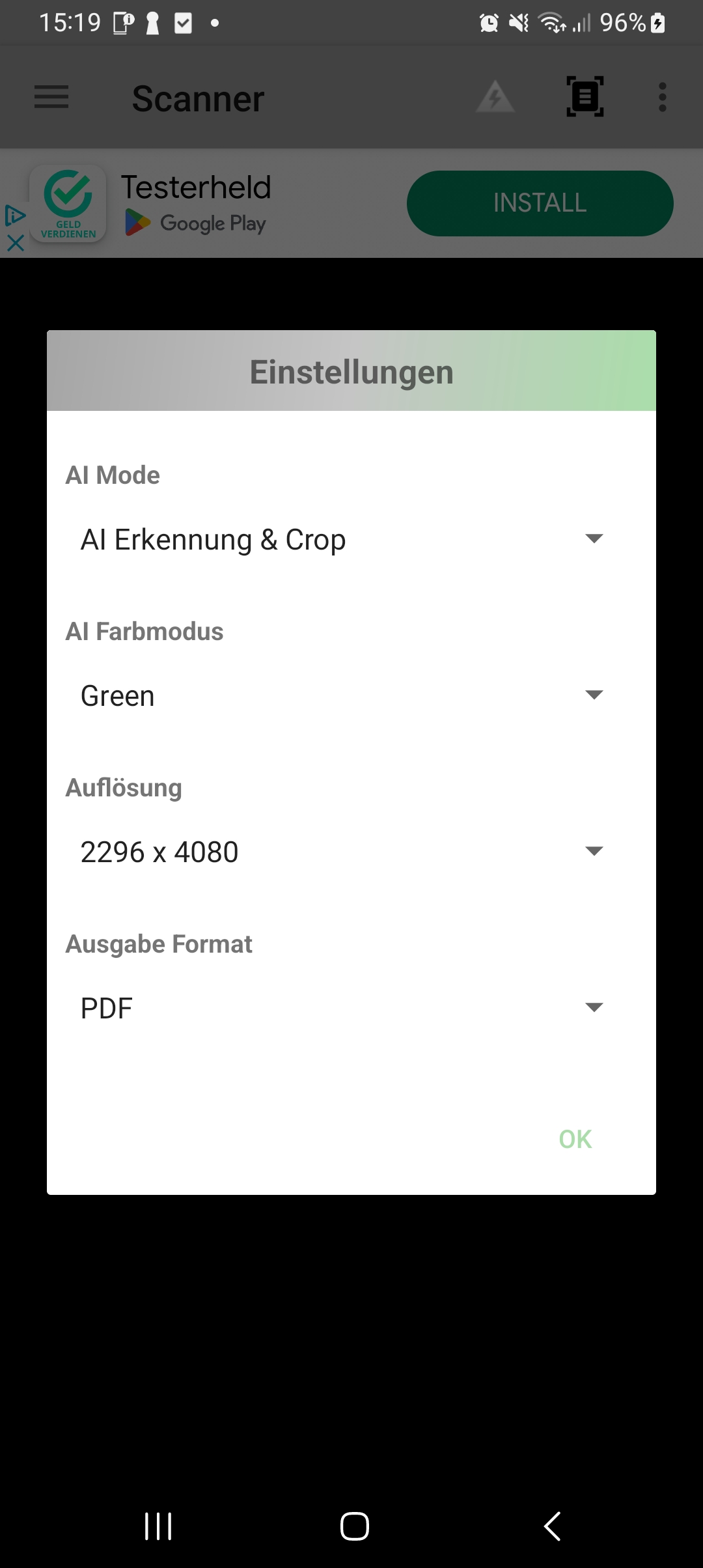Tap the Android back navigation button
This screenshot has width=703, height=1568.
[552, 1526]
